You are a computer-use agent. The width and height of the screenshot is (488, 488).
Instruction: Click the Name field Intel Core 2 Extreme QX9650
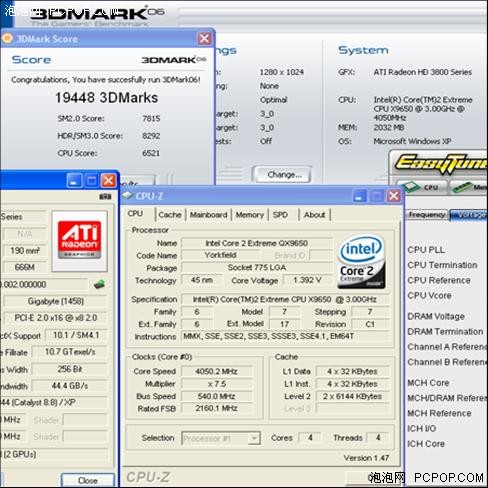point(257,243)
